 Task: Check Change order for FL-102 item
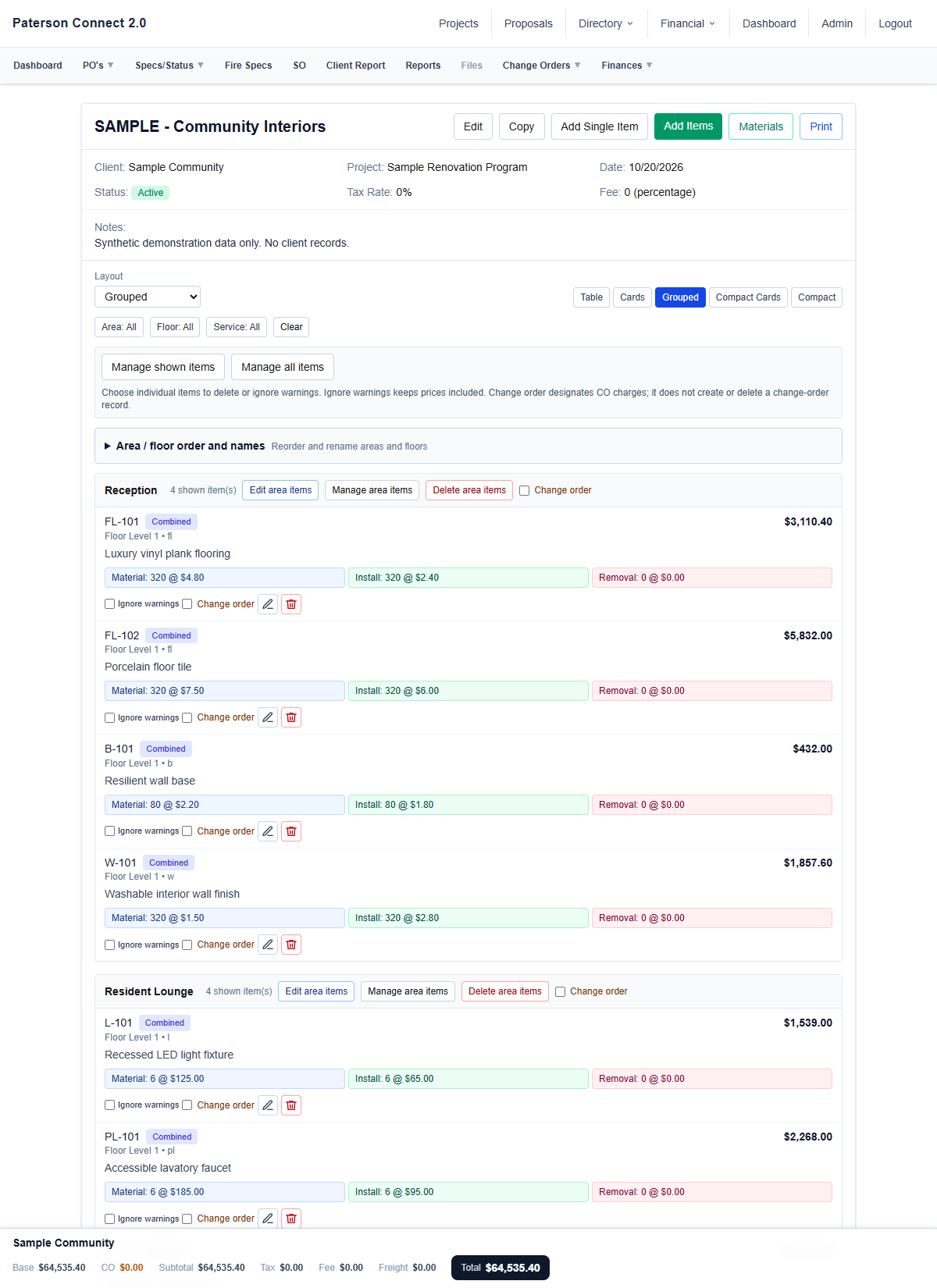click(x=187, y=717)
